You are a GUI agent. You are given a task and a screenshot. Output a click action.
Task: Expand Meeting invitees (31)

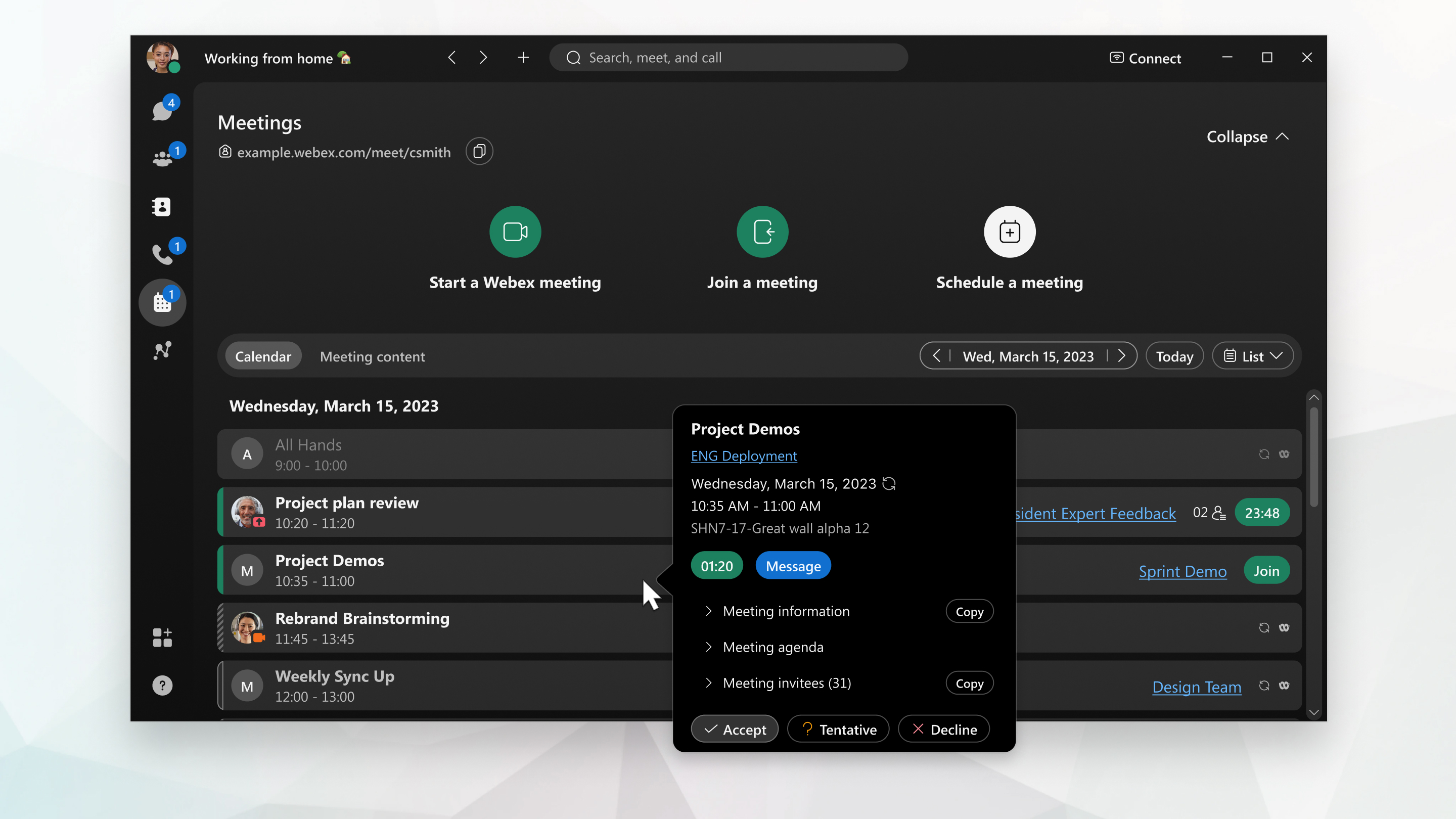click(x=787, y=683)
